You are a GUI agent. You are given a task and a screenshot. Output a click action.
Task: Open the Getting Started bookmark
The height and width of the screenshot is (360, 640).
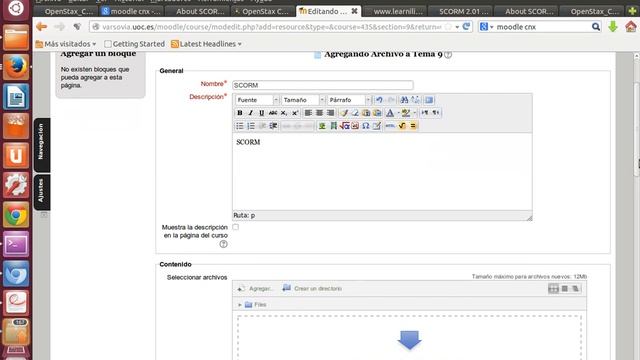[134, 44]
